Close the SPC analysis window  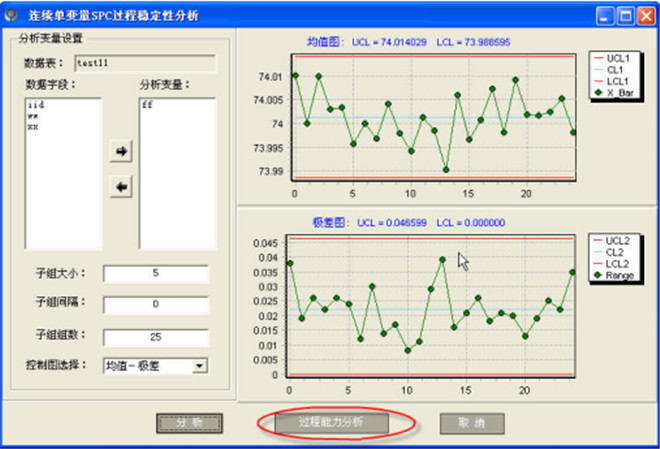(x=644, y=16)
